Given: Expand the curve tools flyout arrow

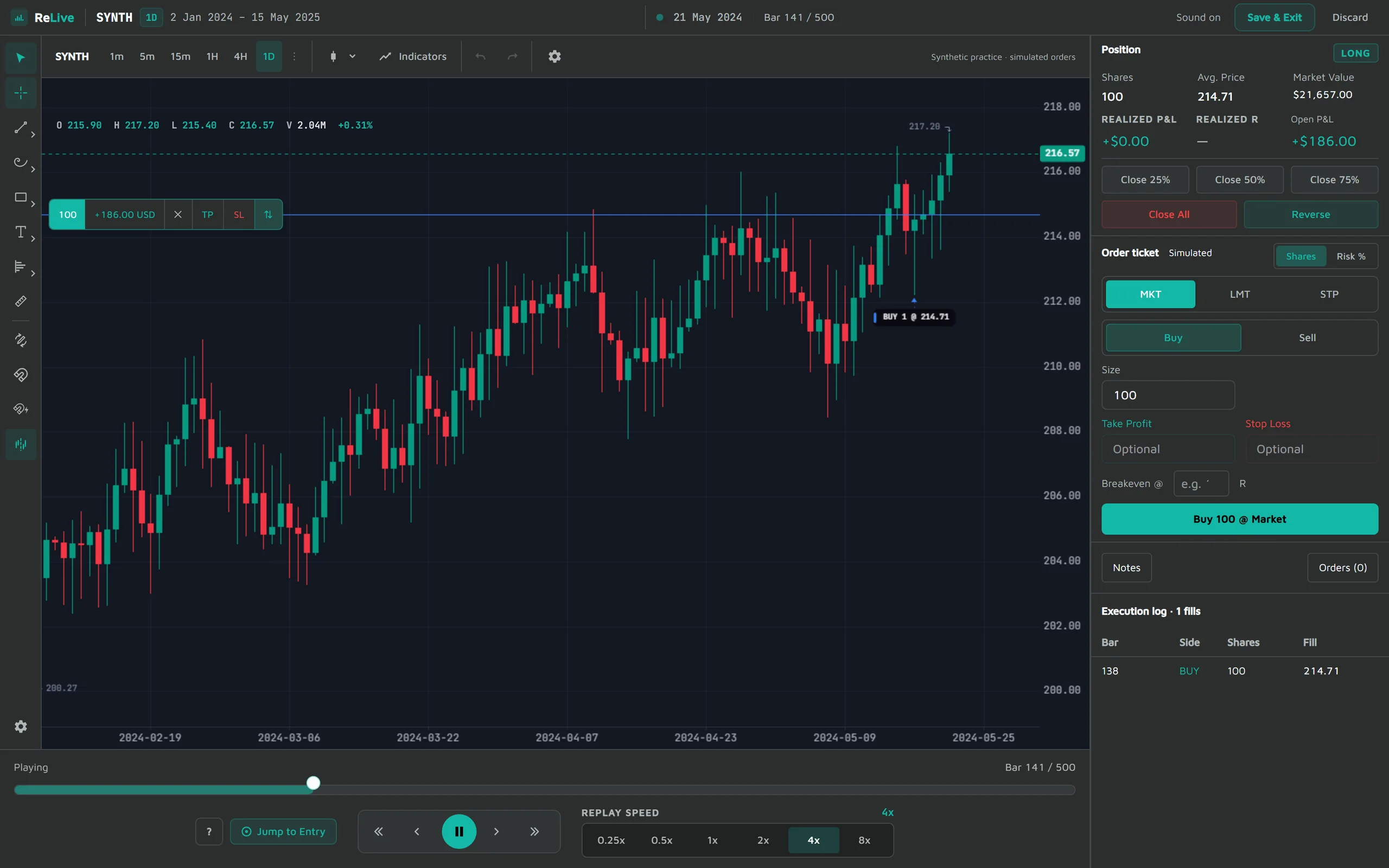Looking at the screenshot, I should pos(33,169).
